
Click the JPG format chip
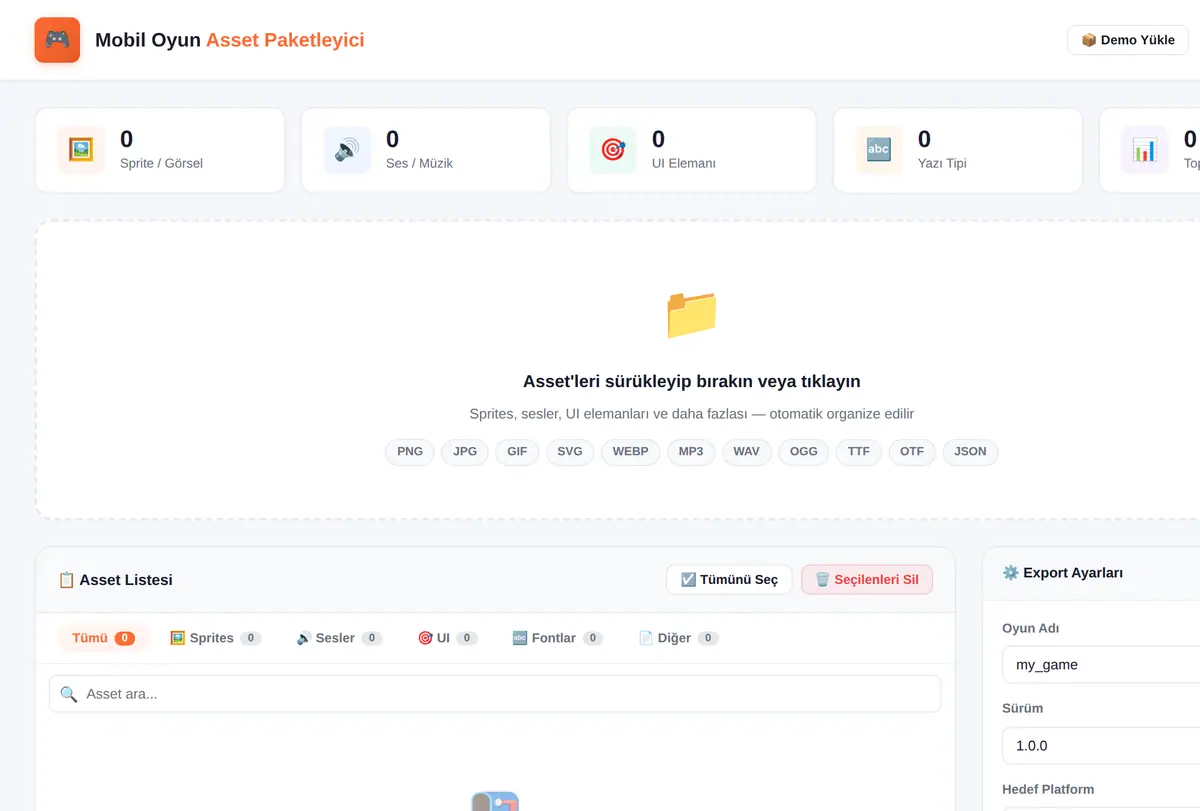[x=465, y=452]
